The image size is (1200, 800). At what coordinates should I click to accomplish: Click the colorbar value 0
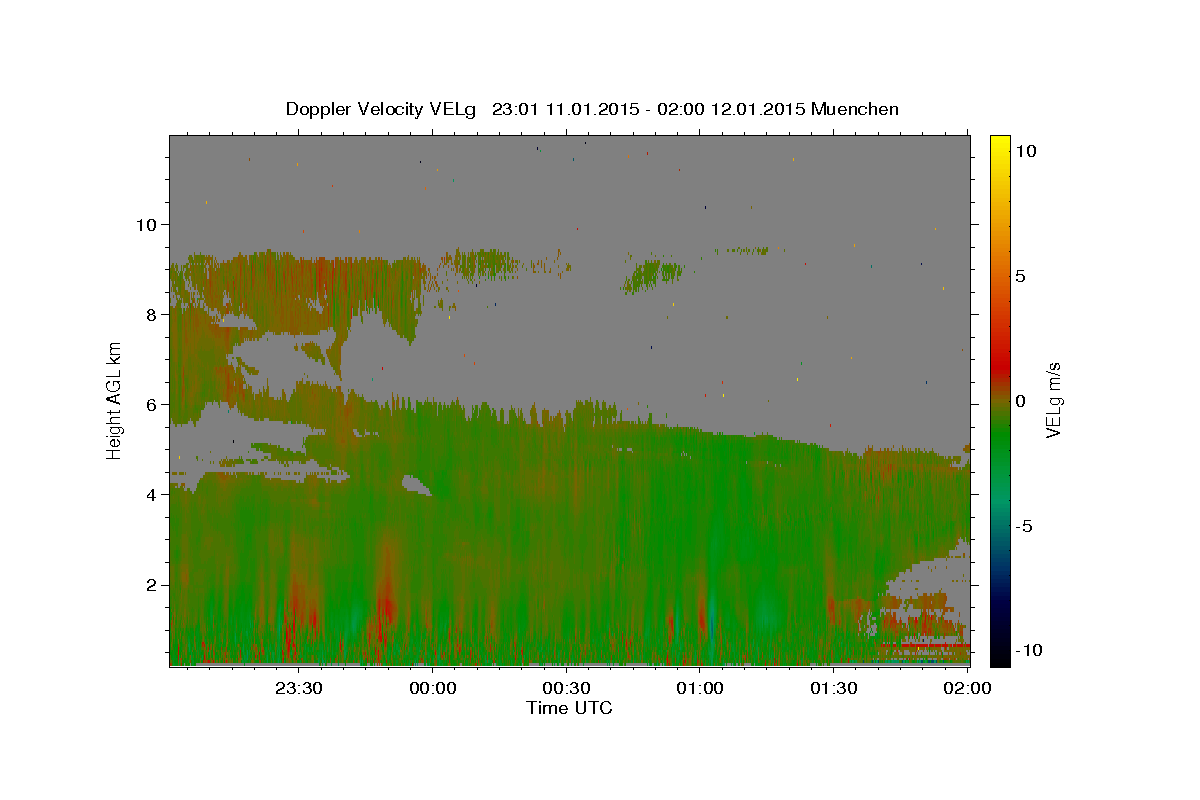[1020, 400]
